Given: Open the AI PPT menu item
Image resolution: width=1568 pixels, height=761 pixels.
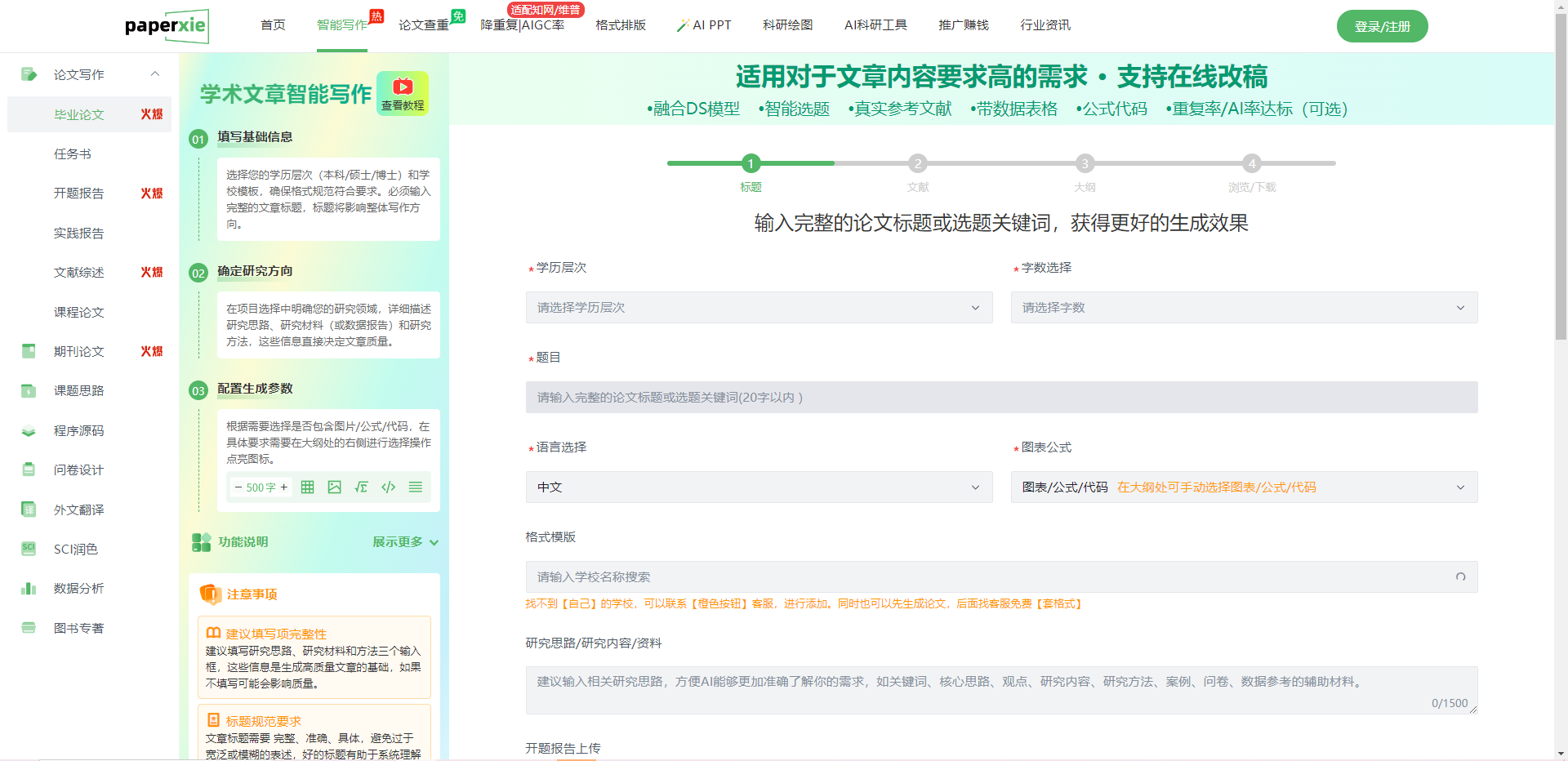Looking at the screenshot, I should click(x=704, y=25).
